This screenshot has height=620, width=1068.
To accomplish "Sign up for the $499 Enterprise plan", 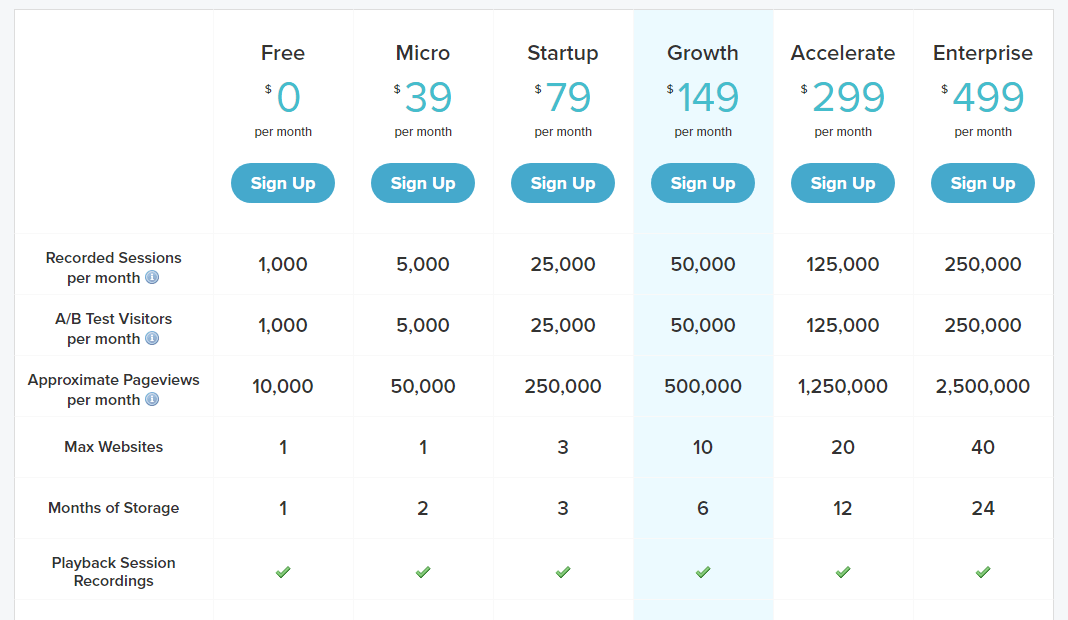I will 983,183.
